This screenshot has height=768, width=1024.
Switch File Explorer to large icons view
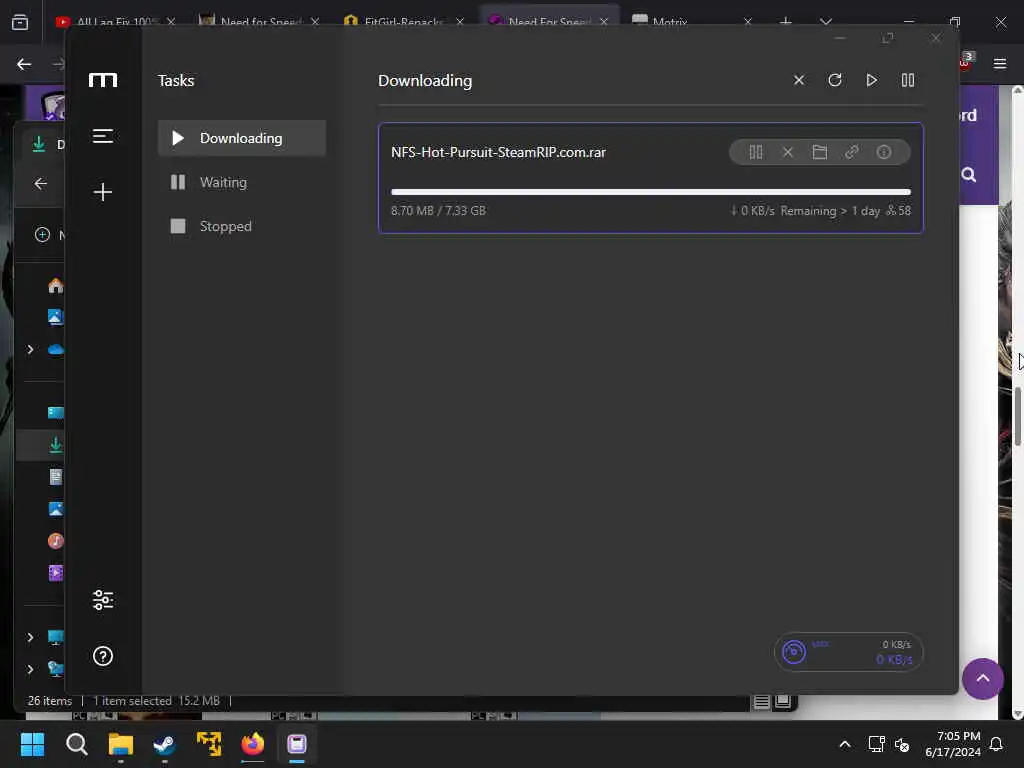[x=783, y=702]
